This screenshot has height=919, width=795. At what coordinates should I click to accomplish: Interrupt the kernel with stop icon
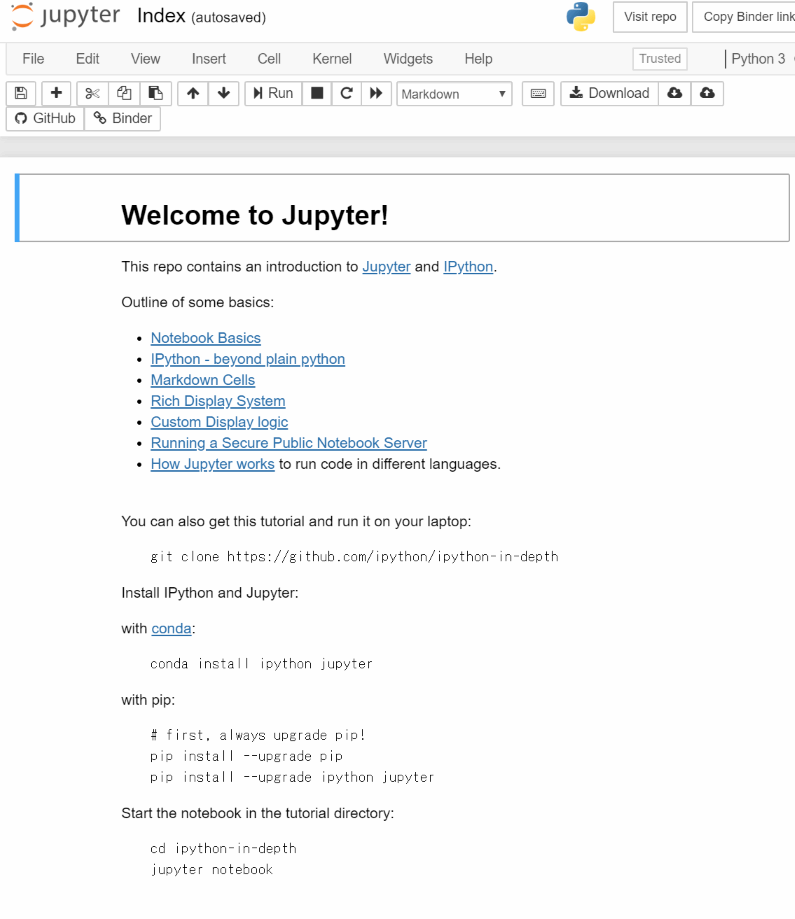click(x=317, y=93)
